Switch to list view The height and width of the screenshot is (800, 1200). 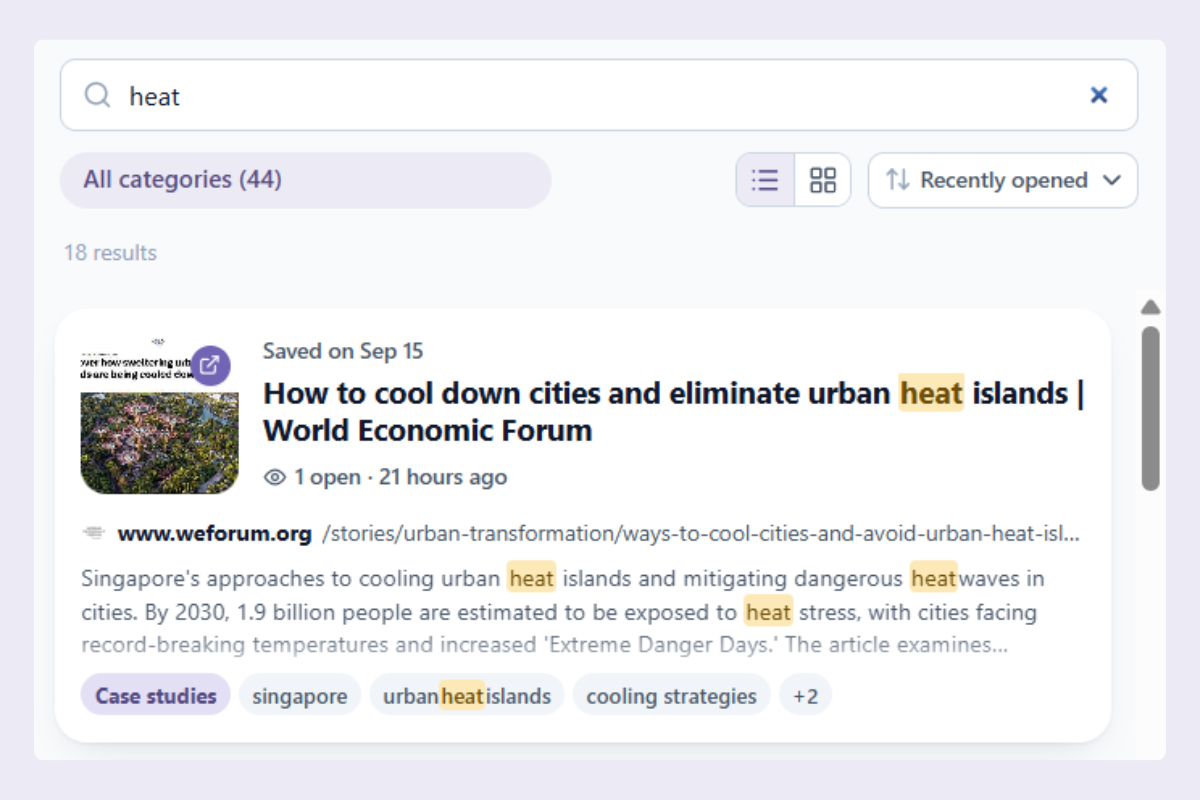pyautogui.click(x=765, y=180)
